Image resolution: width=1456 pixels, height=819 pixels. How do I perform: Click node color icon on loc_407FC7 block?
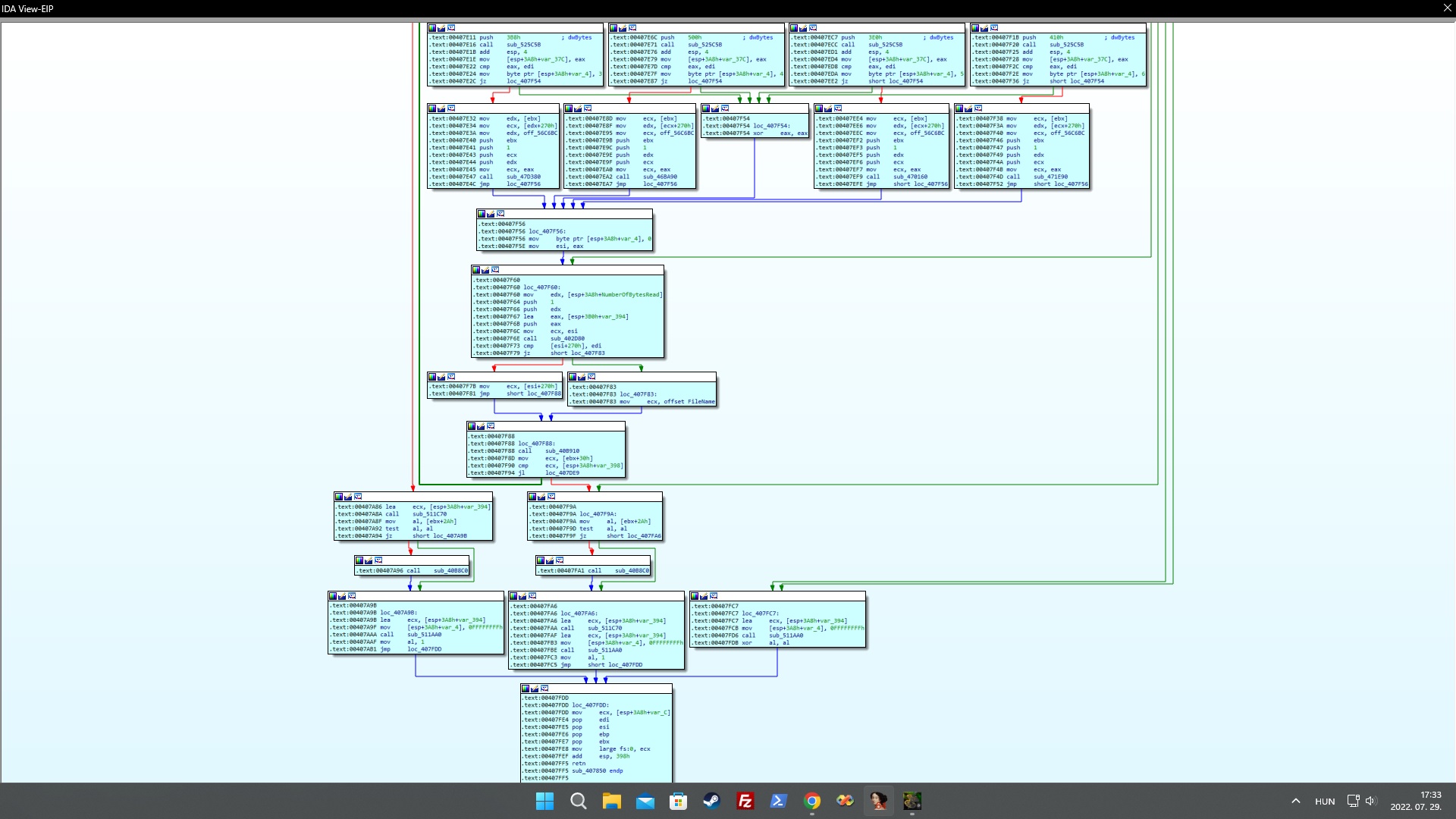(694, 596)
